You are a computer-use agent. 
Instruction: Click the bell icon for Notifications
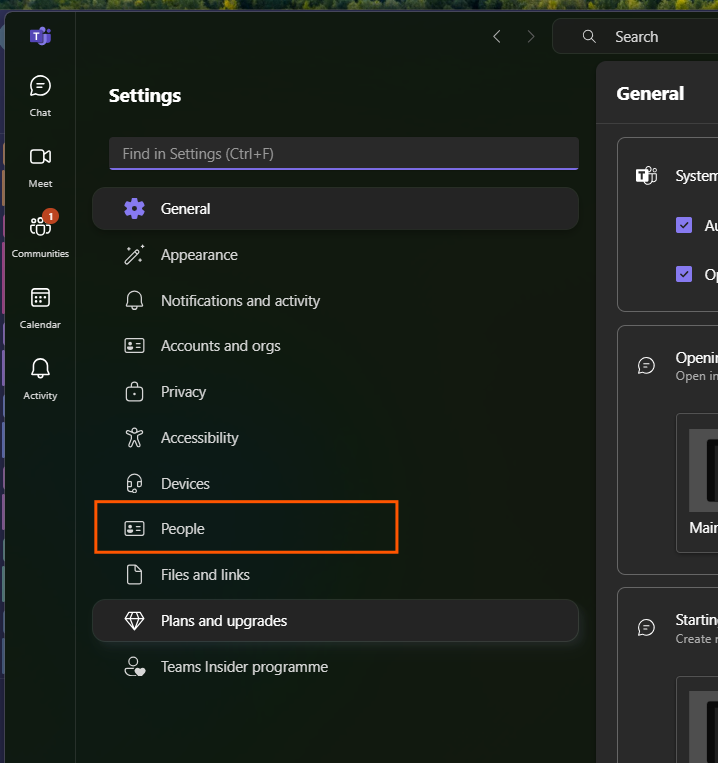point(134,301)
